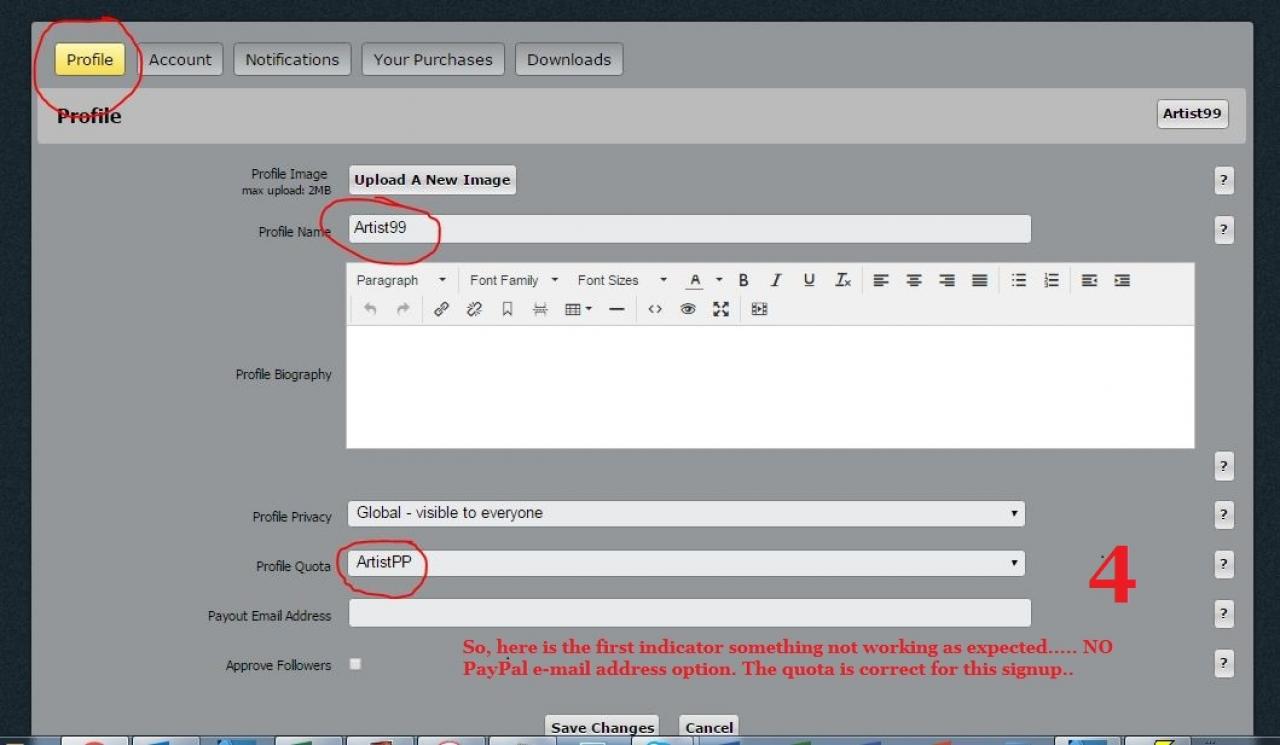This screenshot has width=1280, height=745.
Task: Clear formatting in the biography editor
Action: [843, 281]
